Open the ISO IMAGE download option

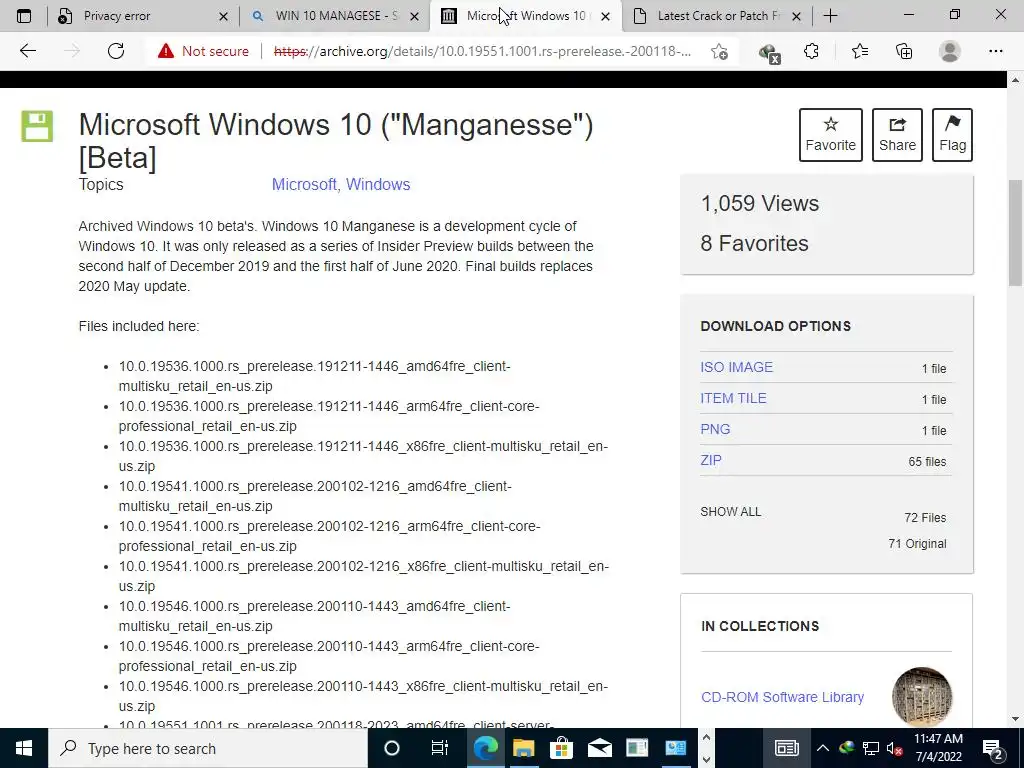pyautogui.click(x=737, y=367)
